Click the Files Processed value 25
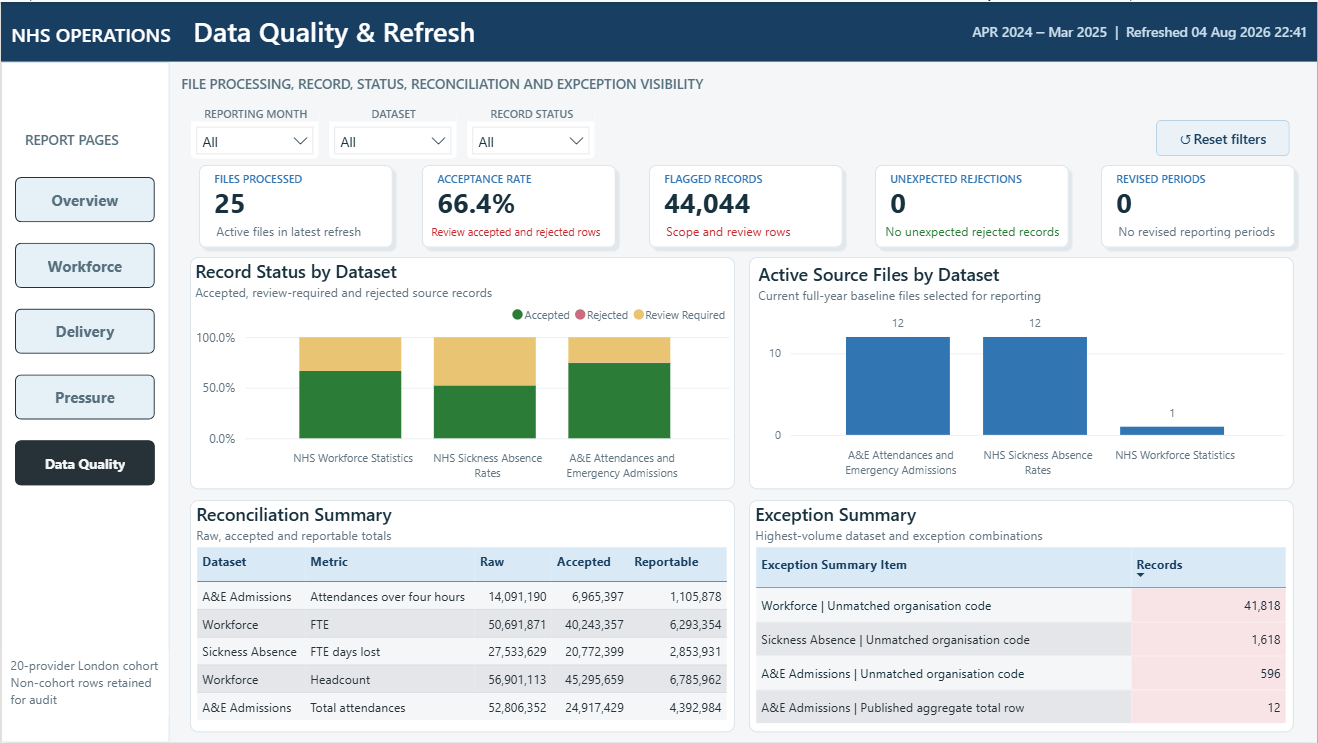The image size is (1318, 743). tap(230, 204)
